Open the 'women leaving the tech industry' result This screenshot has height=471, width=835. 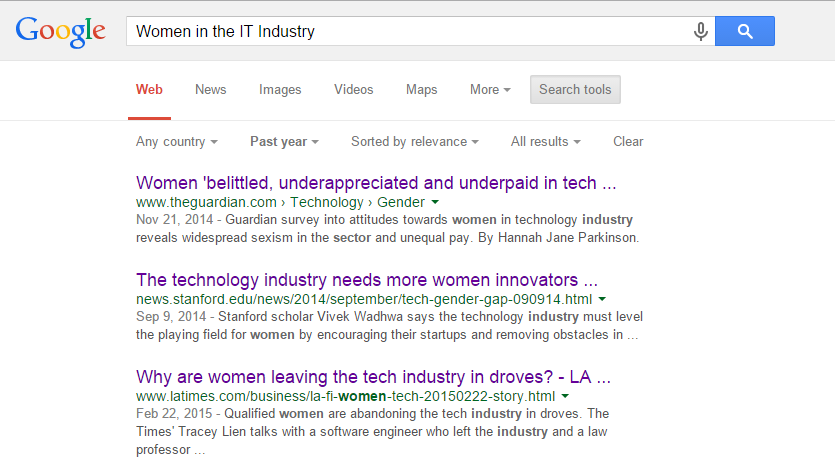373,377
